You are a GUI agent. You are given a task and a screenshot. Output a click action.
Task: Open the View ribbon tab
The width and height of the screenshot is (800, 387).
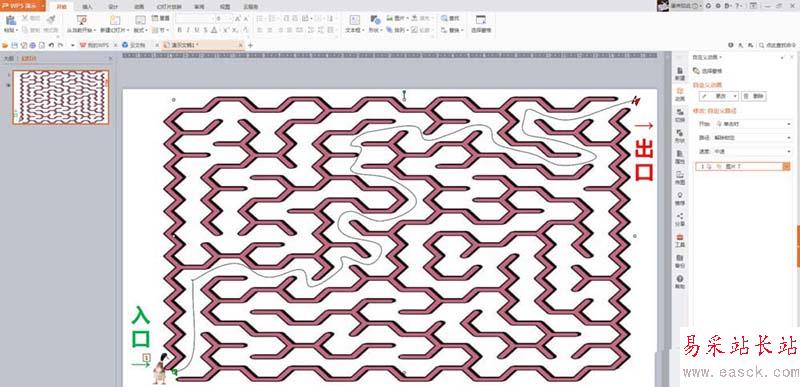pos(224,7)
